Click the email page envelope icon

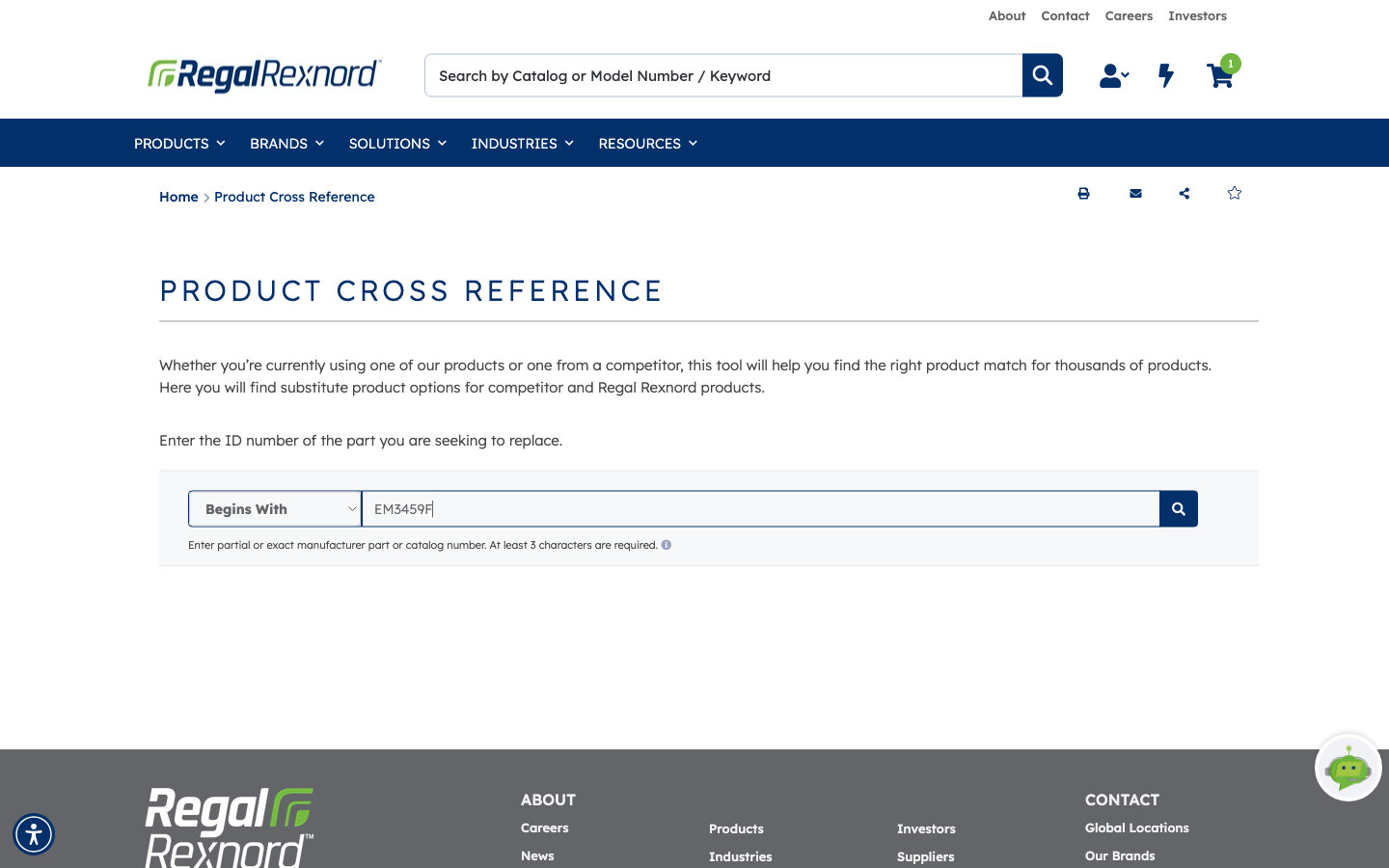click(x=1135, y=193)
